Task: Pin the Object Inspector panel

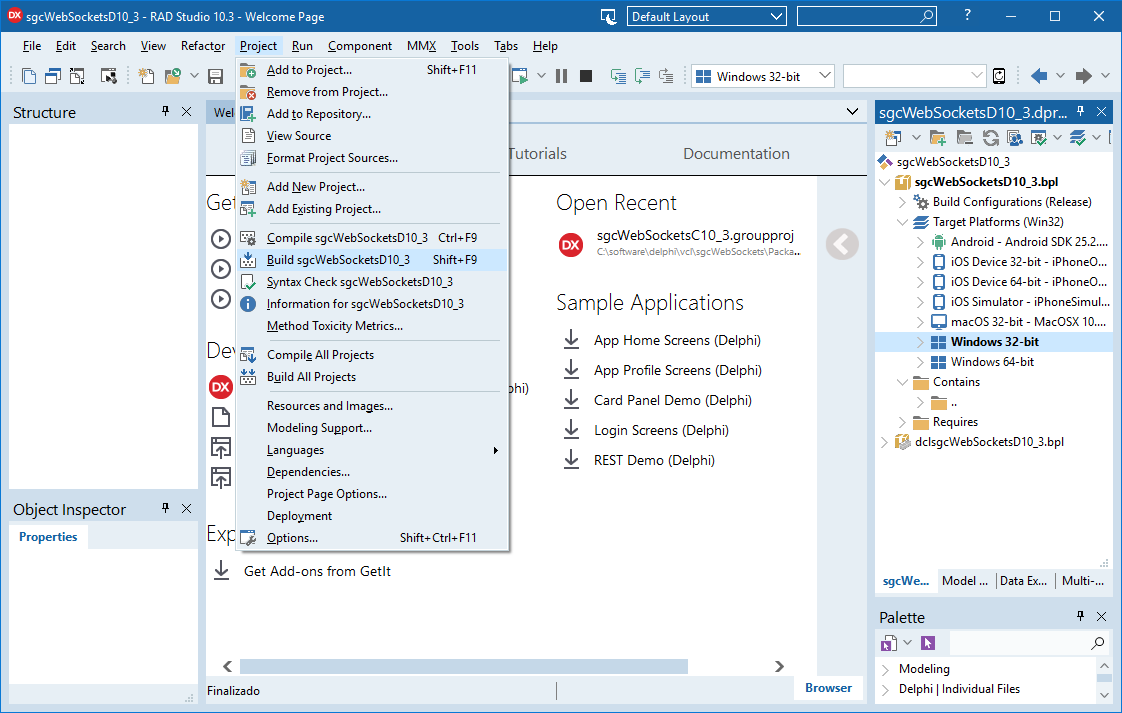Action: click(x=165, y=508)
